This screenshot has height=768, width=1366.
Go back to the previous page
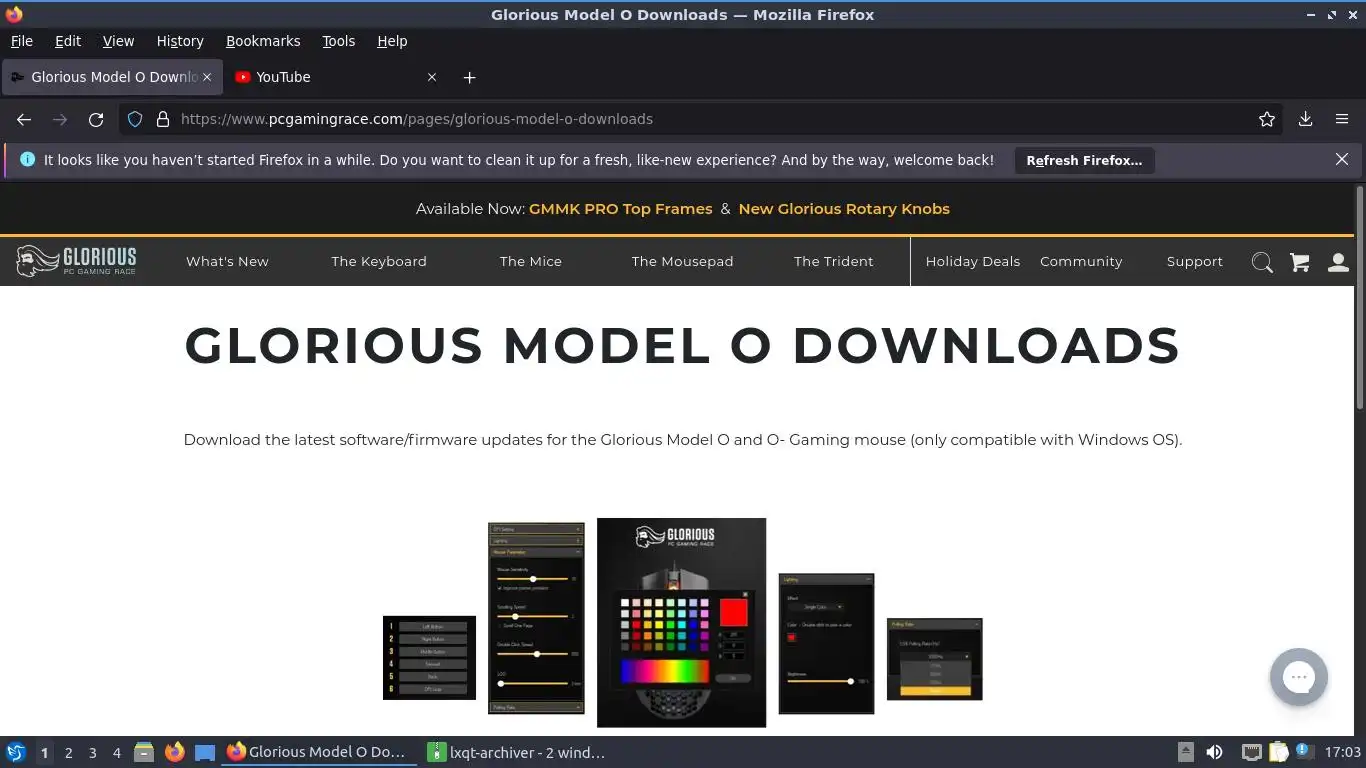pos(24,119)
